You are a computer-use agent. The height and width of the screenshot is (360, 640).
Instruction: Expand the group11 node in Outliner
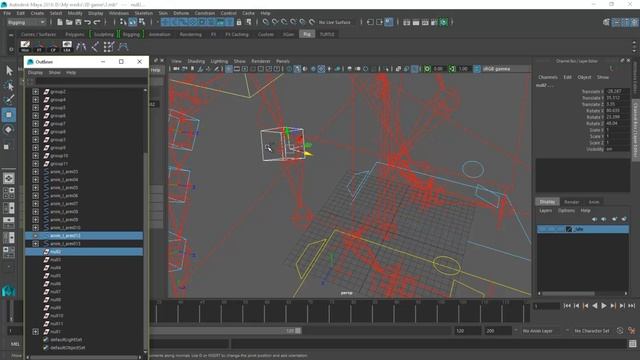pyautogui.click(x=36, y=164)
